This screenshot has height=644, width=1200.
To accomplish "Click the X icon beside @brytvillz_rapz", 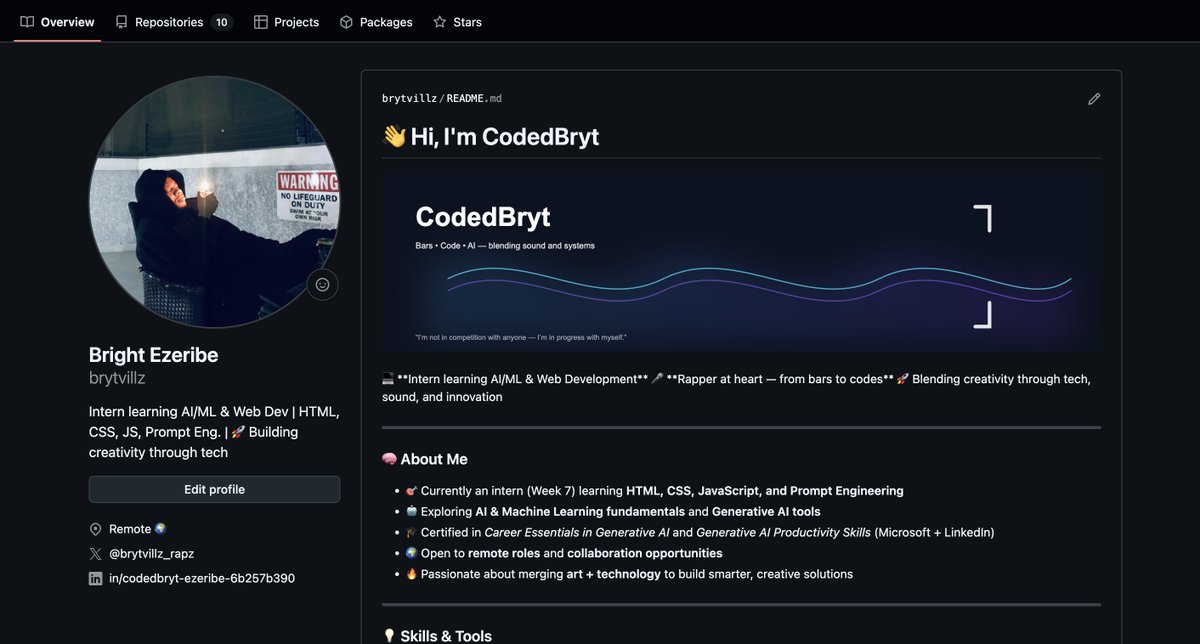I will 95,553.
